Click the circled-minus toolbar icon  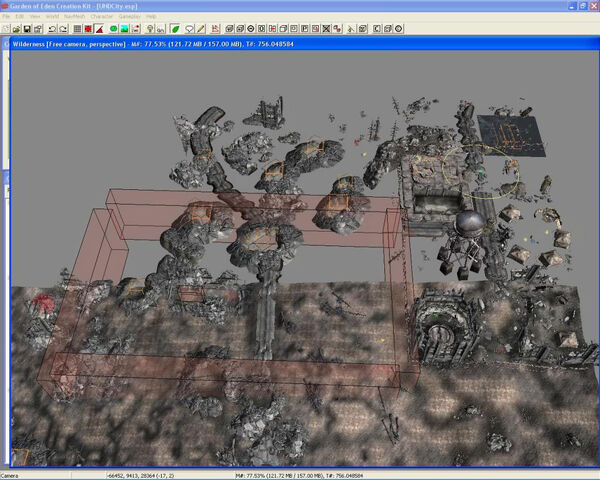tap(251, 29)
